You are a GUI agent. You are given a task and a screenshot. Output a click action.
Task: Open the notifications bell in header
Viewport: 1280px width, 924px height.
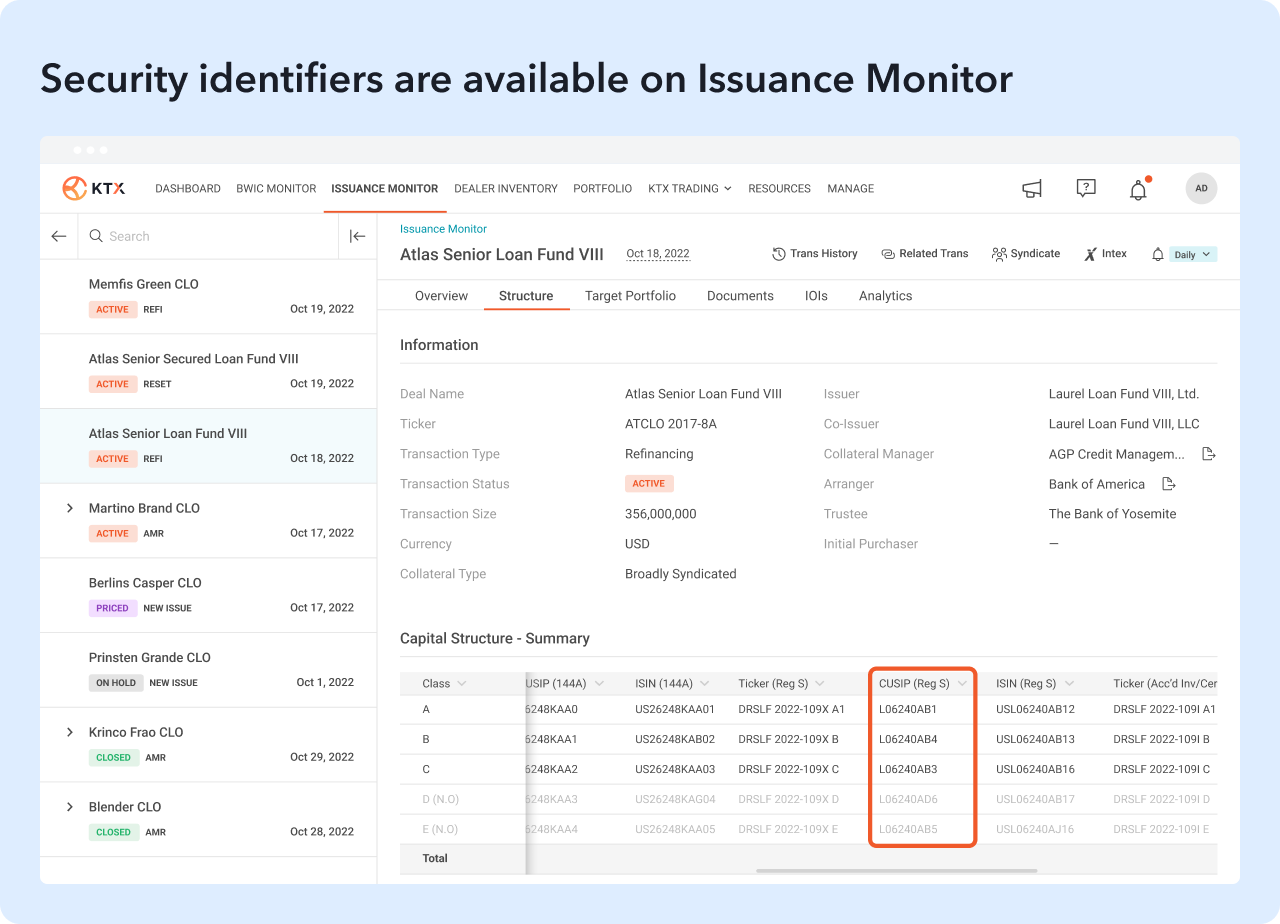pos(1138,189)
